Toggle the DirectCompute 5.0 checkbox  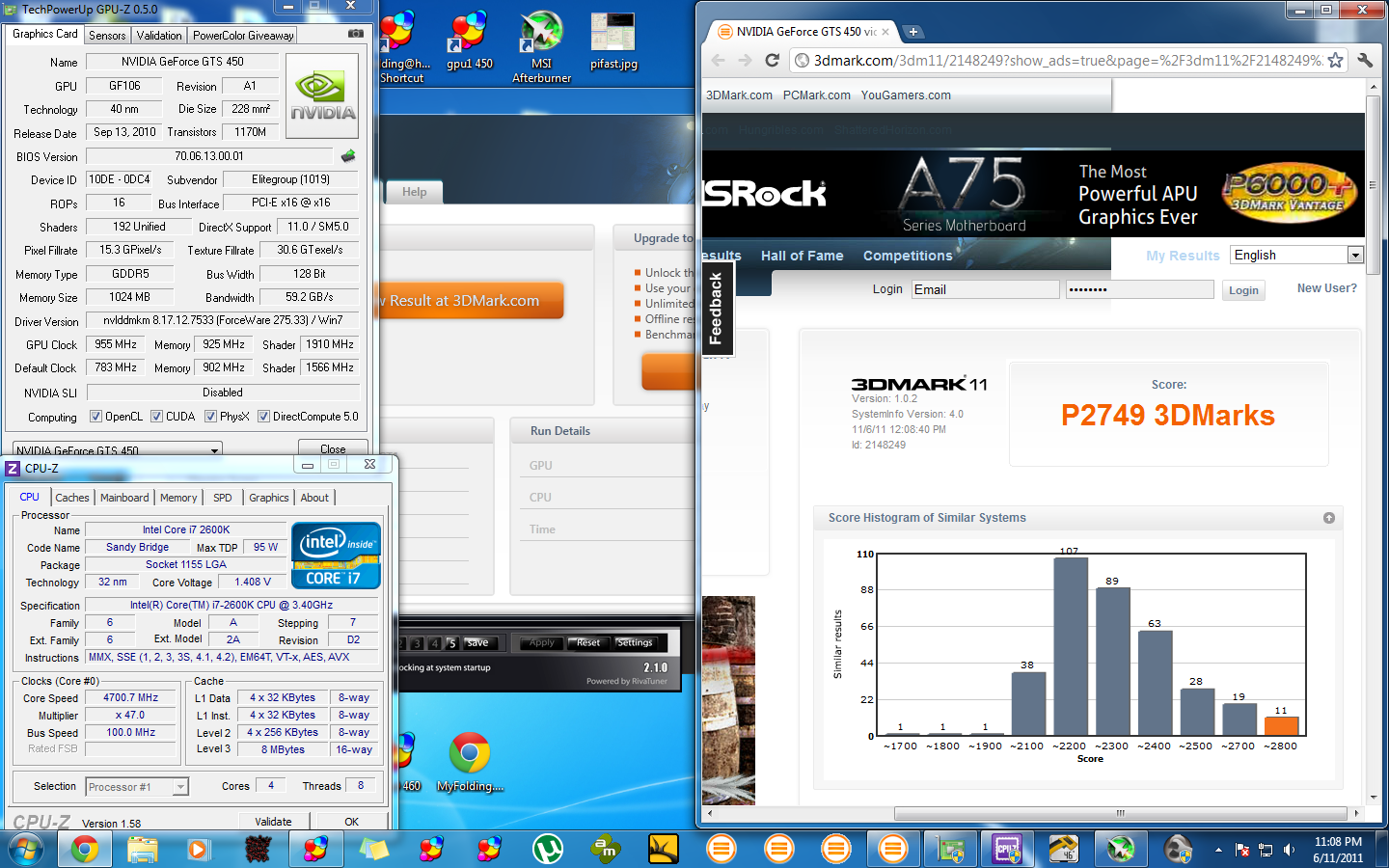click(x=263, y=417)
